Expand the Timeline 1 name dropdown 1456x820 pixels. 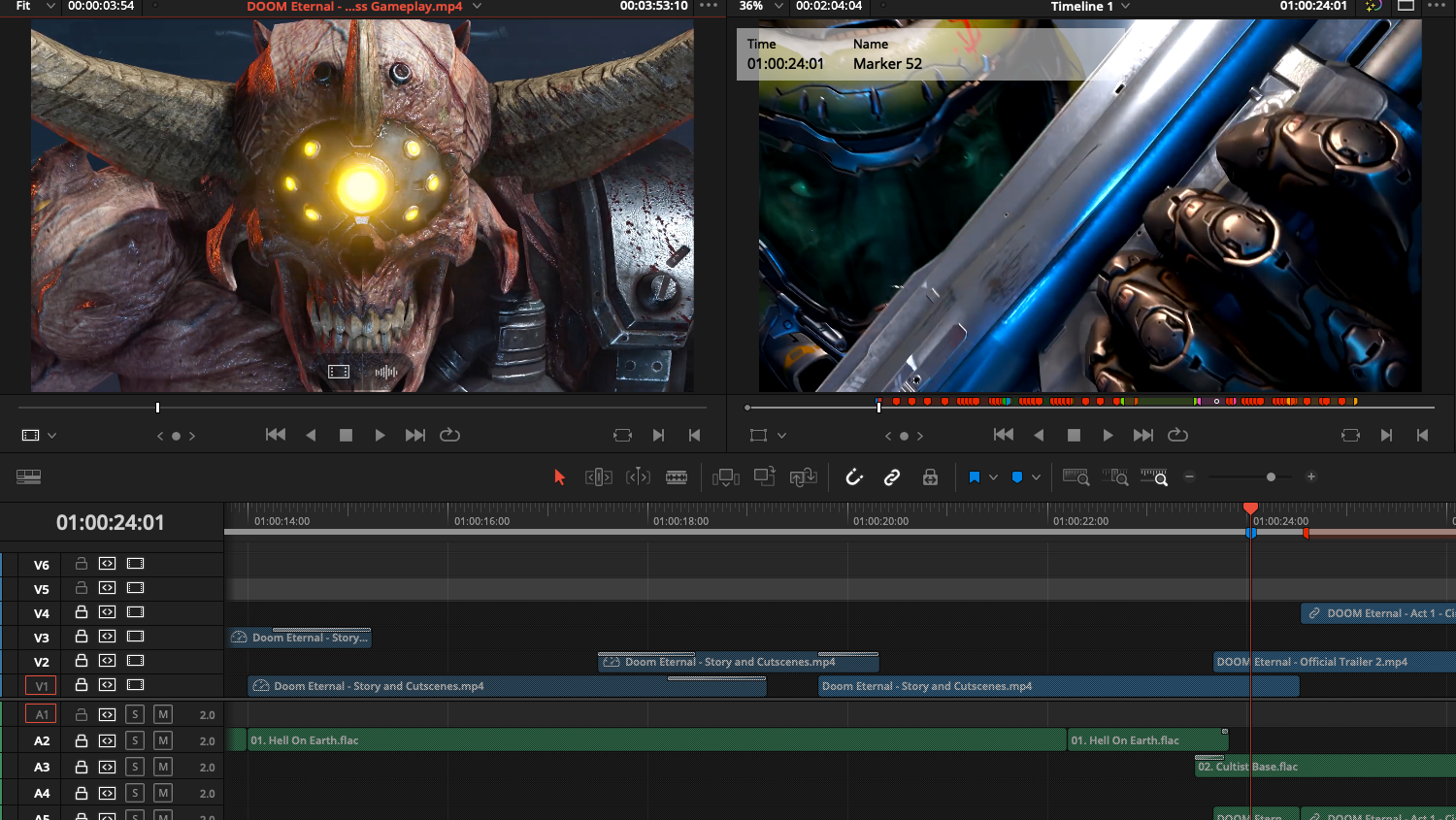[x=1126, y=7]
